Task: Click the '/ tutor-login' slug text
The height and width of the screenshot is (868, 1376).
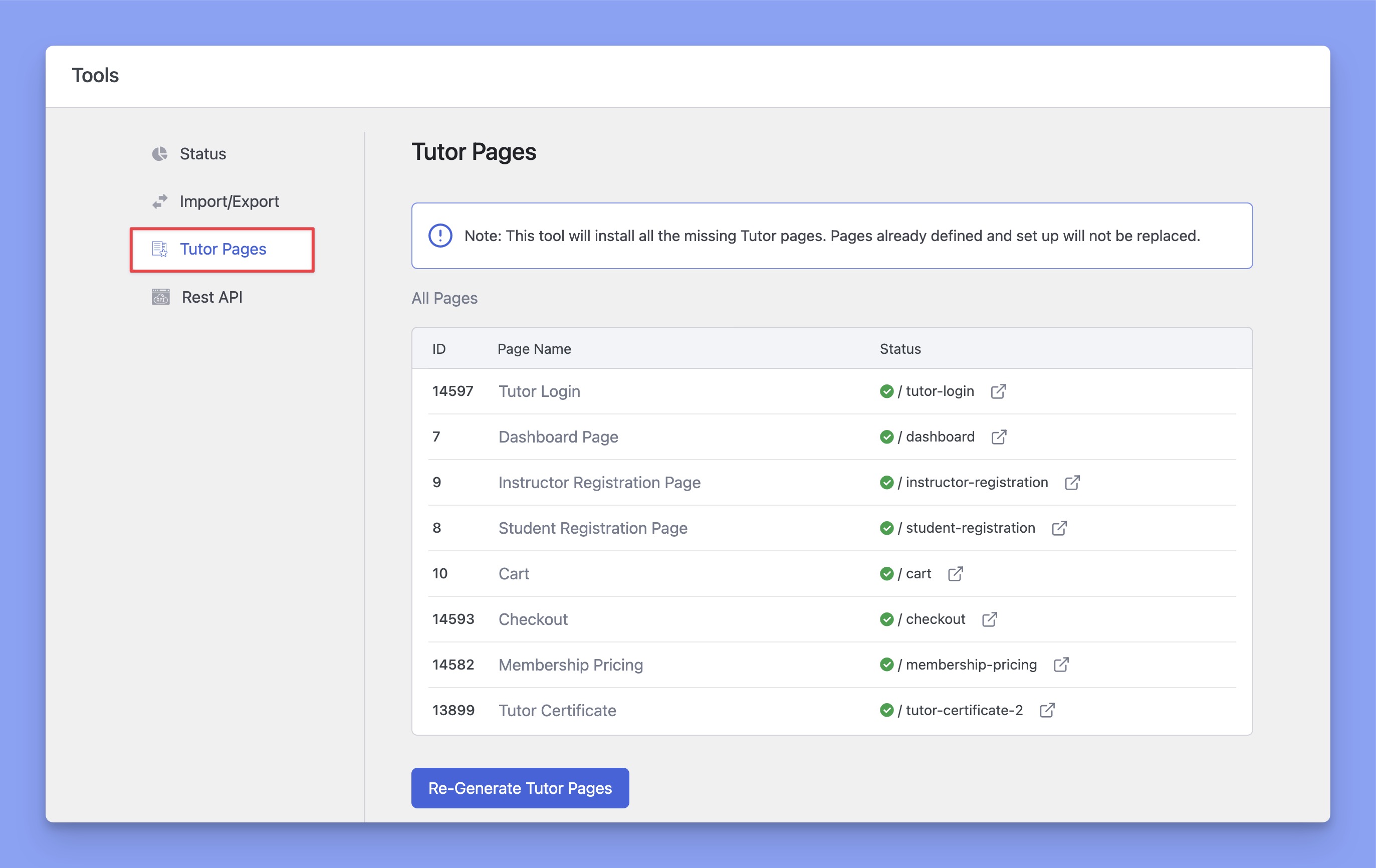Action: [936, 391]
